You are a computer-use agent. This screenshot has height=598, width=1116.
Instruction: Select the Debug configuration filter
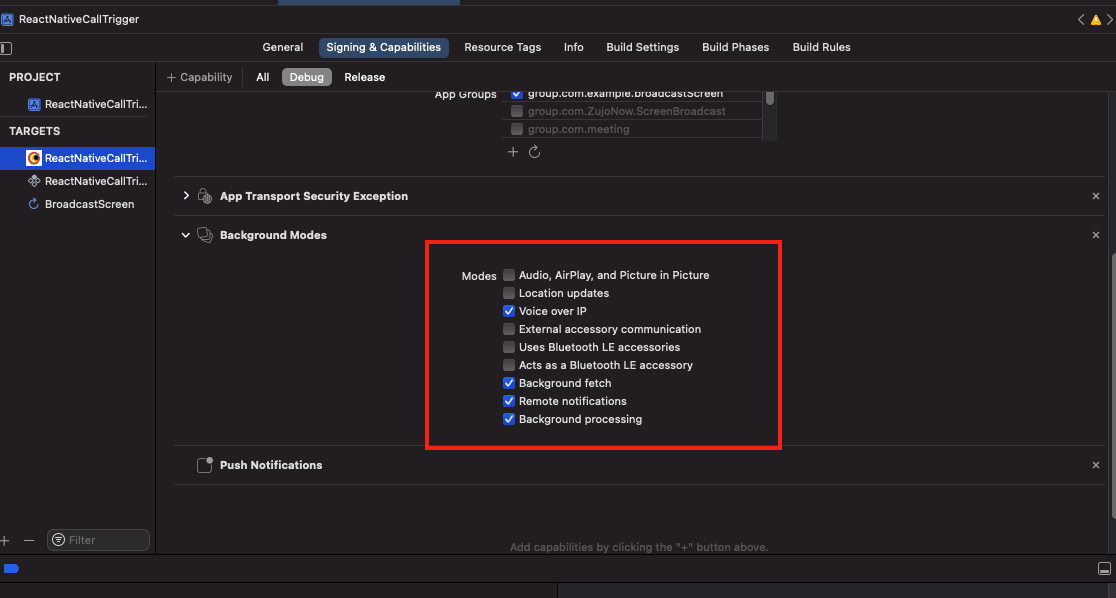[x=307, y=78]
